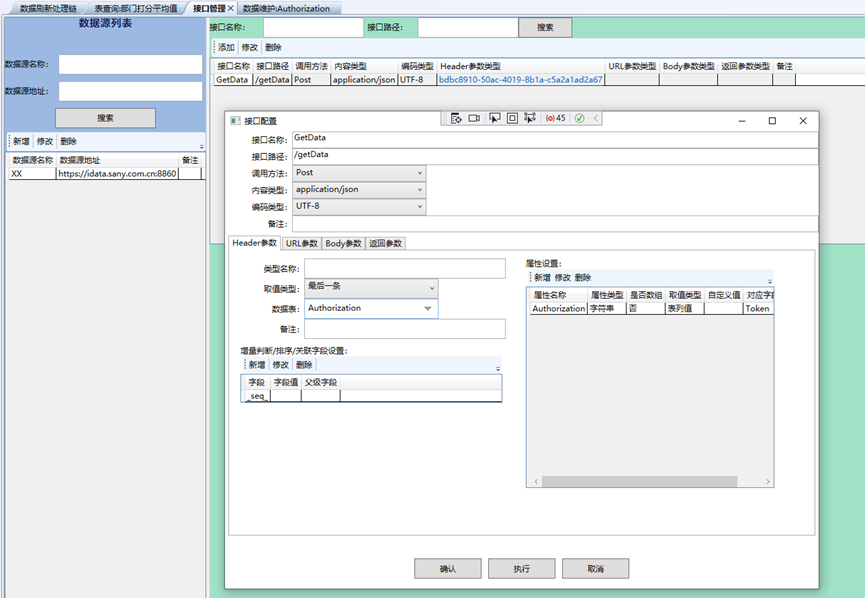Click the 数据源名称 input field
Image resolution: width=865 pixels, height=598 pixels.
pyautogui.click(x=130, y=64)
